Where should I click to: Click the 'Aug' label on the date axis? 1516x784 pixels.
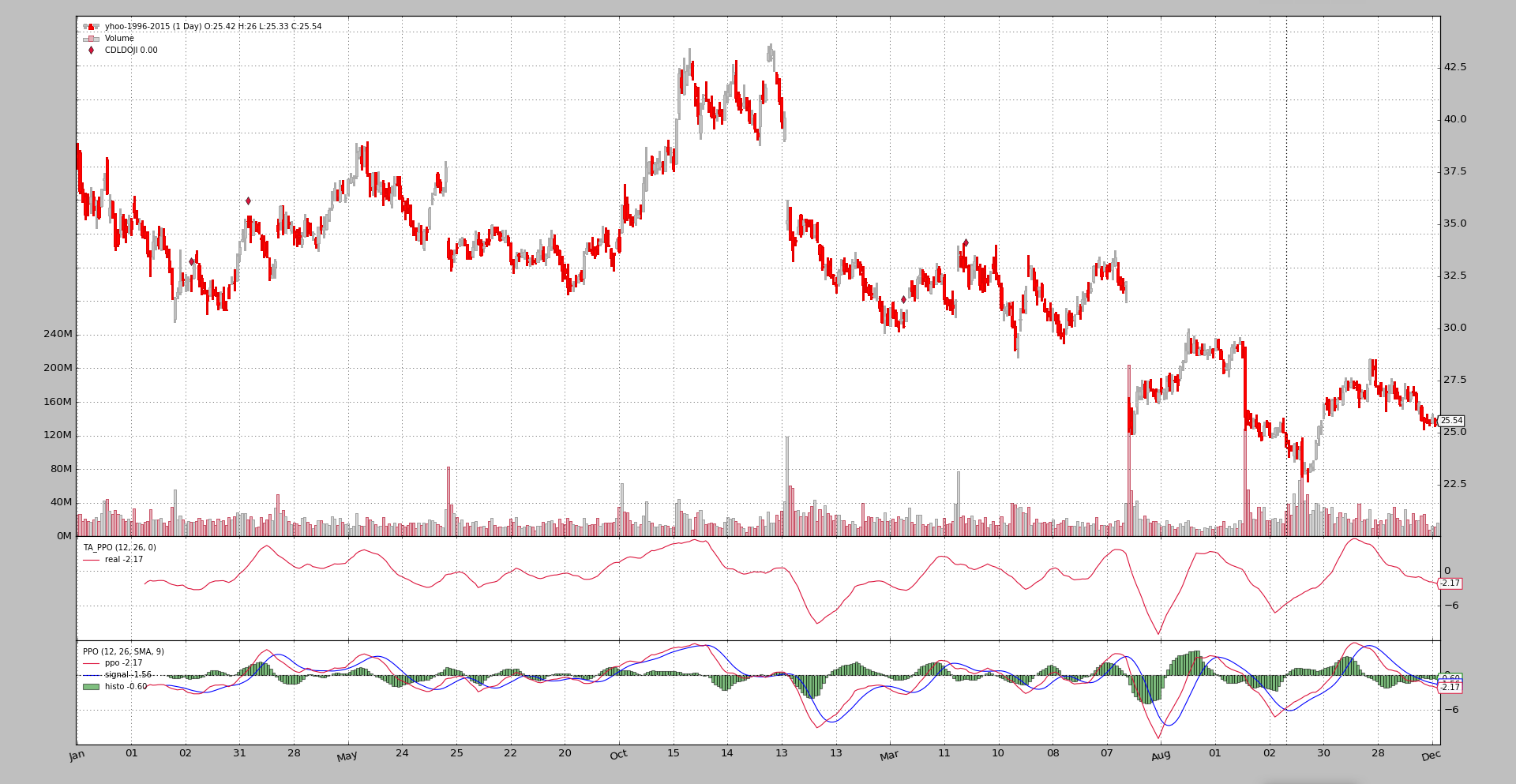[1161, 756]
